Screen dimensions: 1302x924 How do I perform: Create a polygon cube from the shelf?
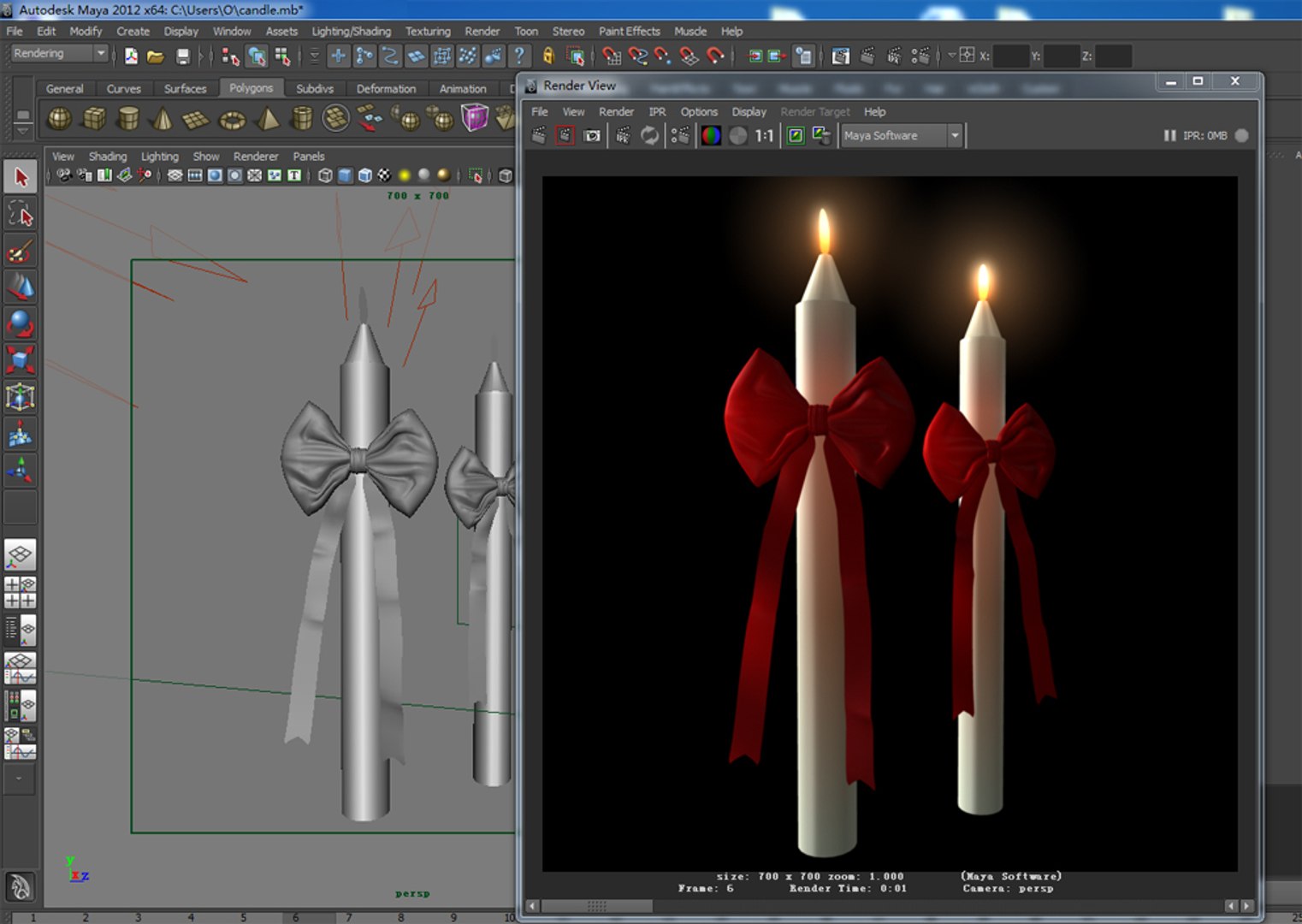[x=94, y=118]
